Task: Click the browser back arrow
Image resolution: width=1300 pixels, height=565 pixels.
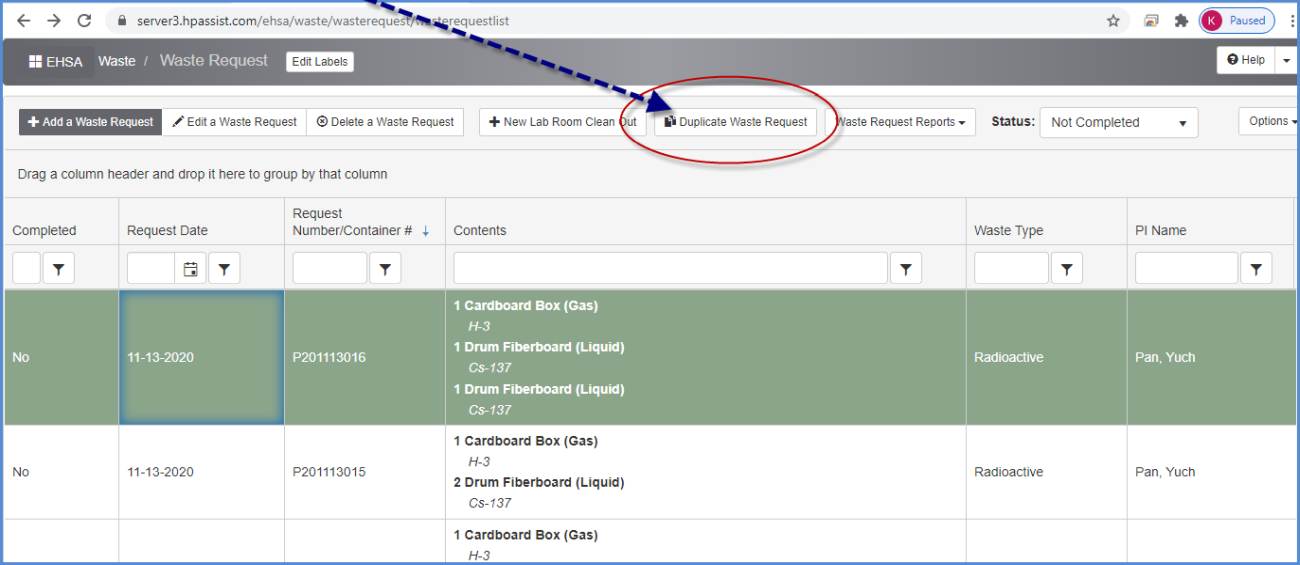Action: (x=23, y=21)
